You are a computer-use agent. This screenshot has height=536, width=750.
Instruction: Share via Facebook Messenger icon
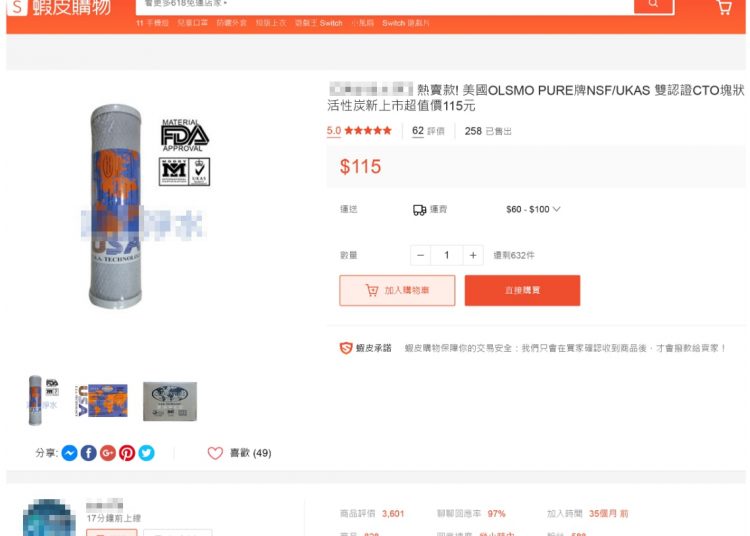pos(70,453)
